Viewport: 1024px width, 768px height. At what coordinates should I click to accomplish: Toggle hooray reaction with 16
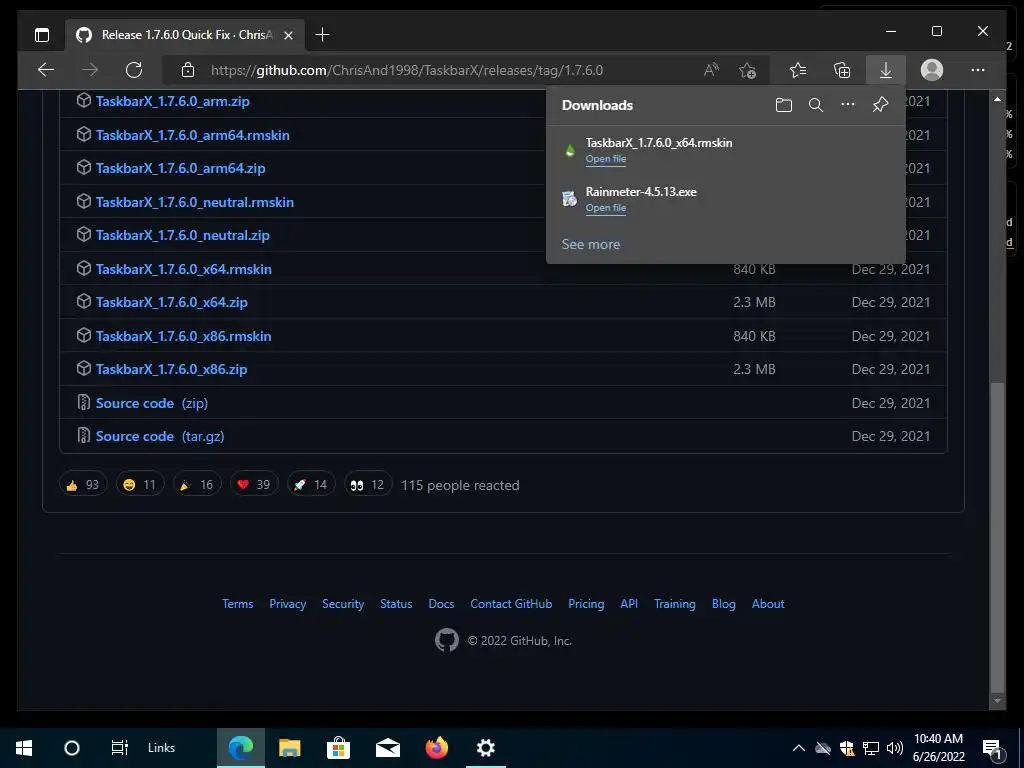[197, 485]
